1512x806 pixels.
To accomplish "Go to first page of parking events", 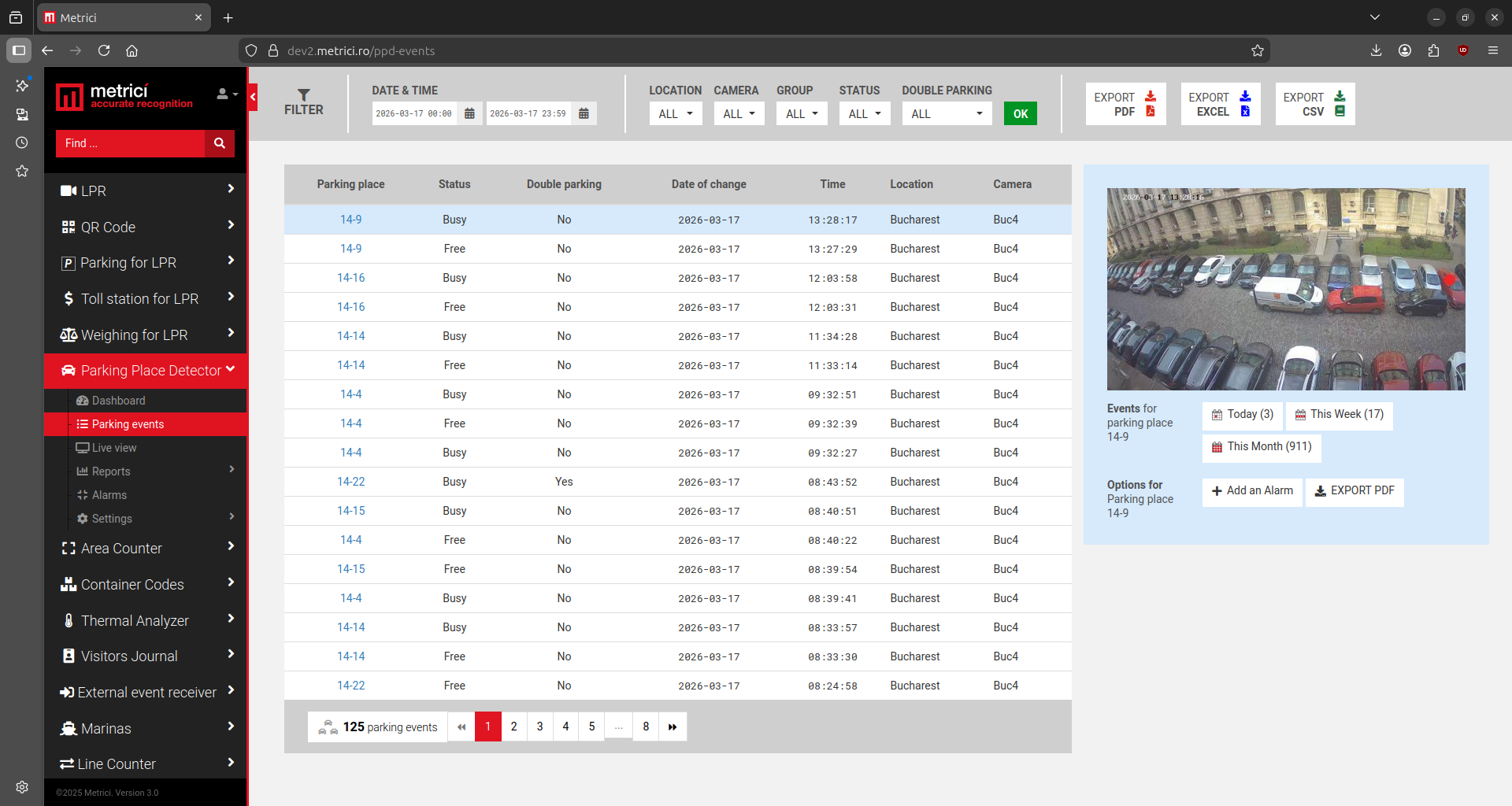I will coord(461,727).
